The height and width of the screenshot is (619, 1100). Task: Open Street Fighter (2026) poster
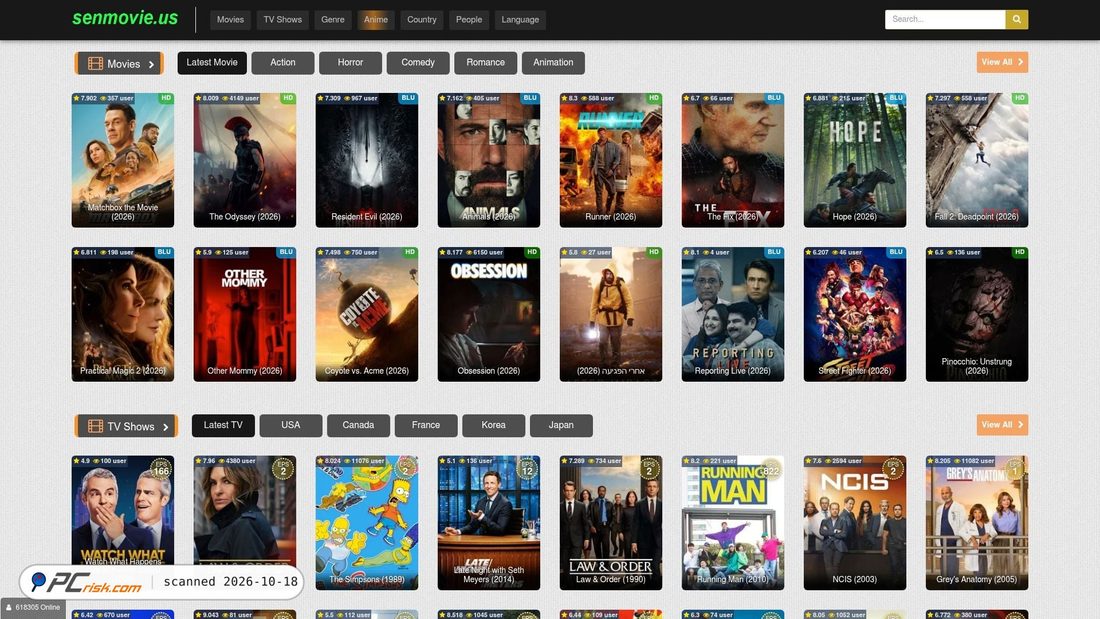855,314
